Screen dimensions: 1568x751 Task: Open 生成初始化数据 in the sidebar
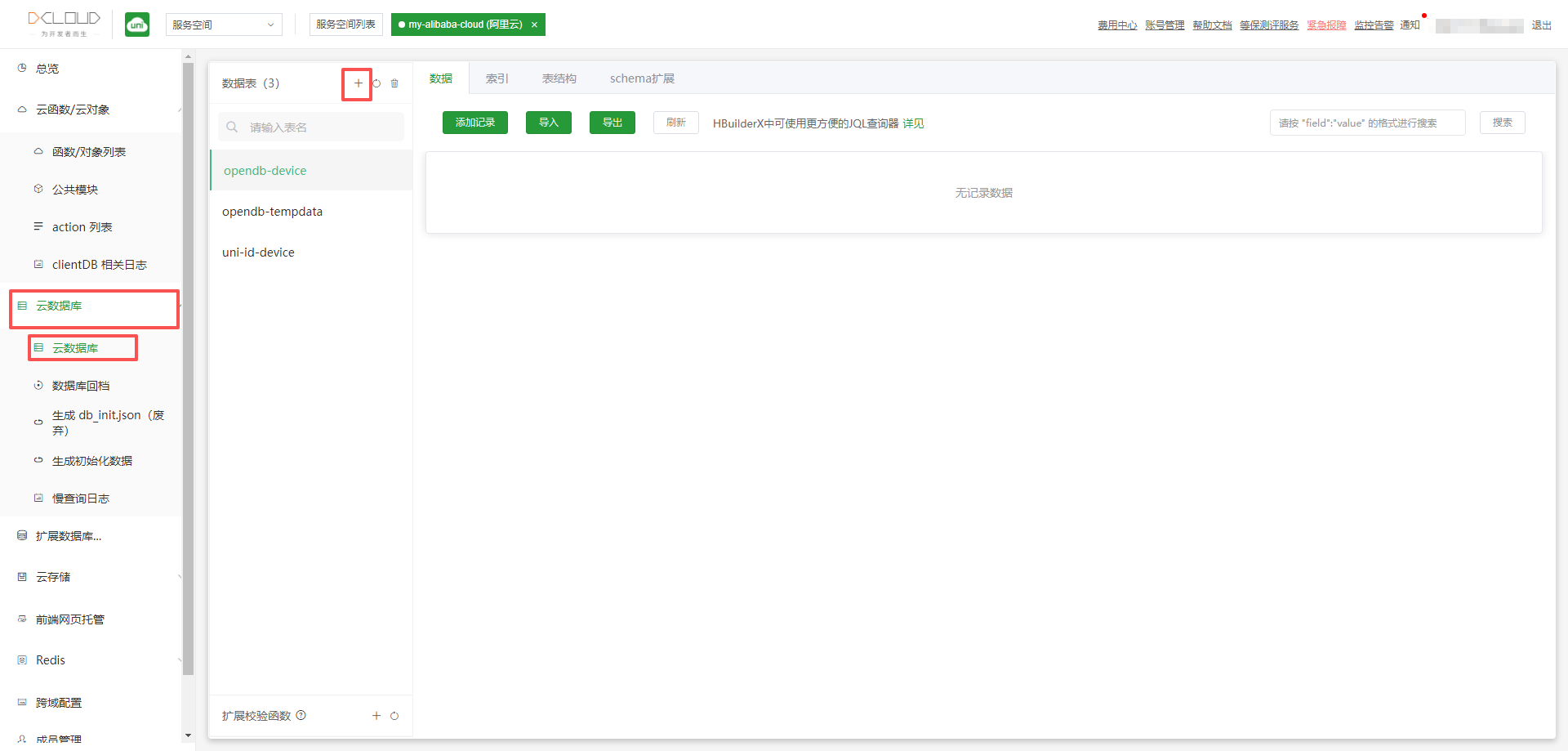(91, 461)
